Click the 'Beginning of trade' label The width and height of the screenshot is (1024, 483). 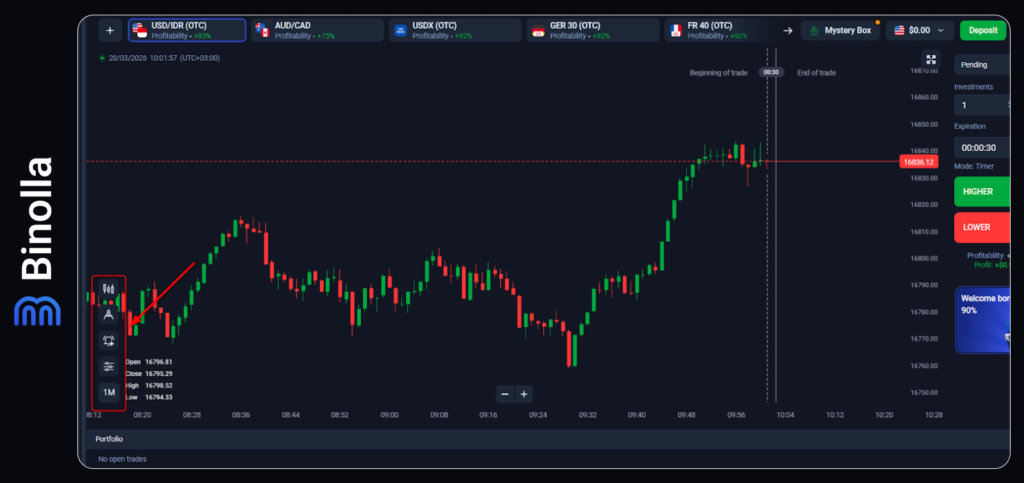click(x=718, y=73)
